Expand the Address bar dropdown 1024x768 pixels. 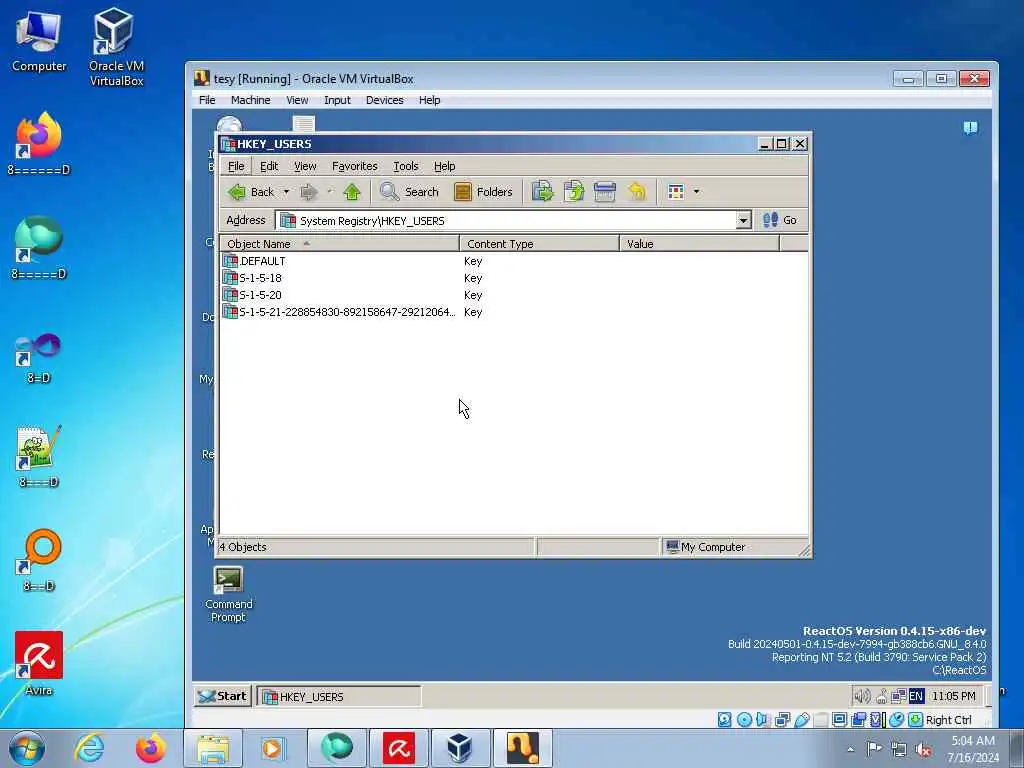click(743, 221)
